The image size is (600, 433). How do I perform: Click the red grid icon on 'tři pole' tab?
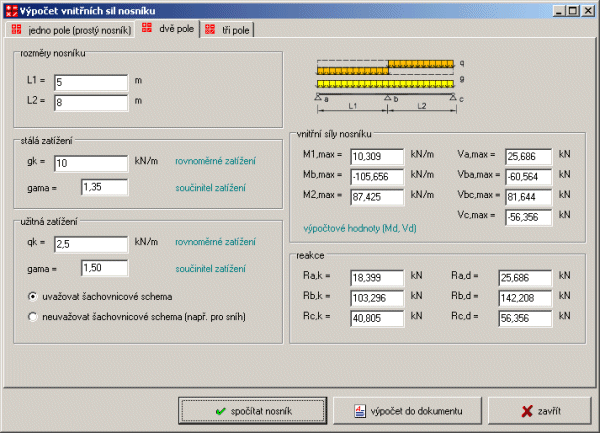click(210, 29)
